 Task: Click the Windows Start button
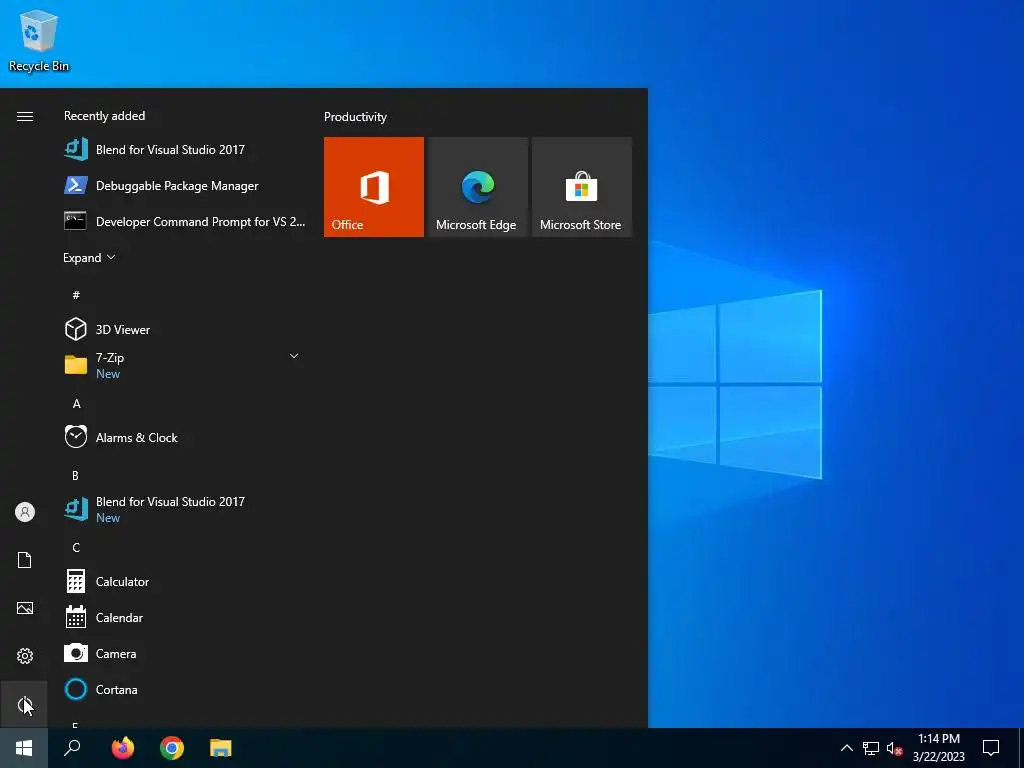coord(24,748)
